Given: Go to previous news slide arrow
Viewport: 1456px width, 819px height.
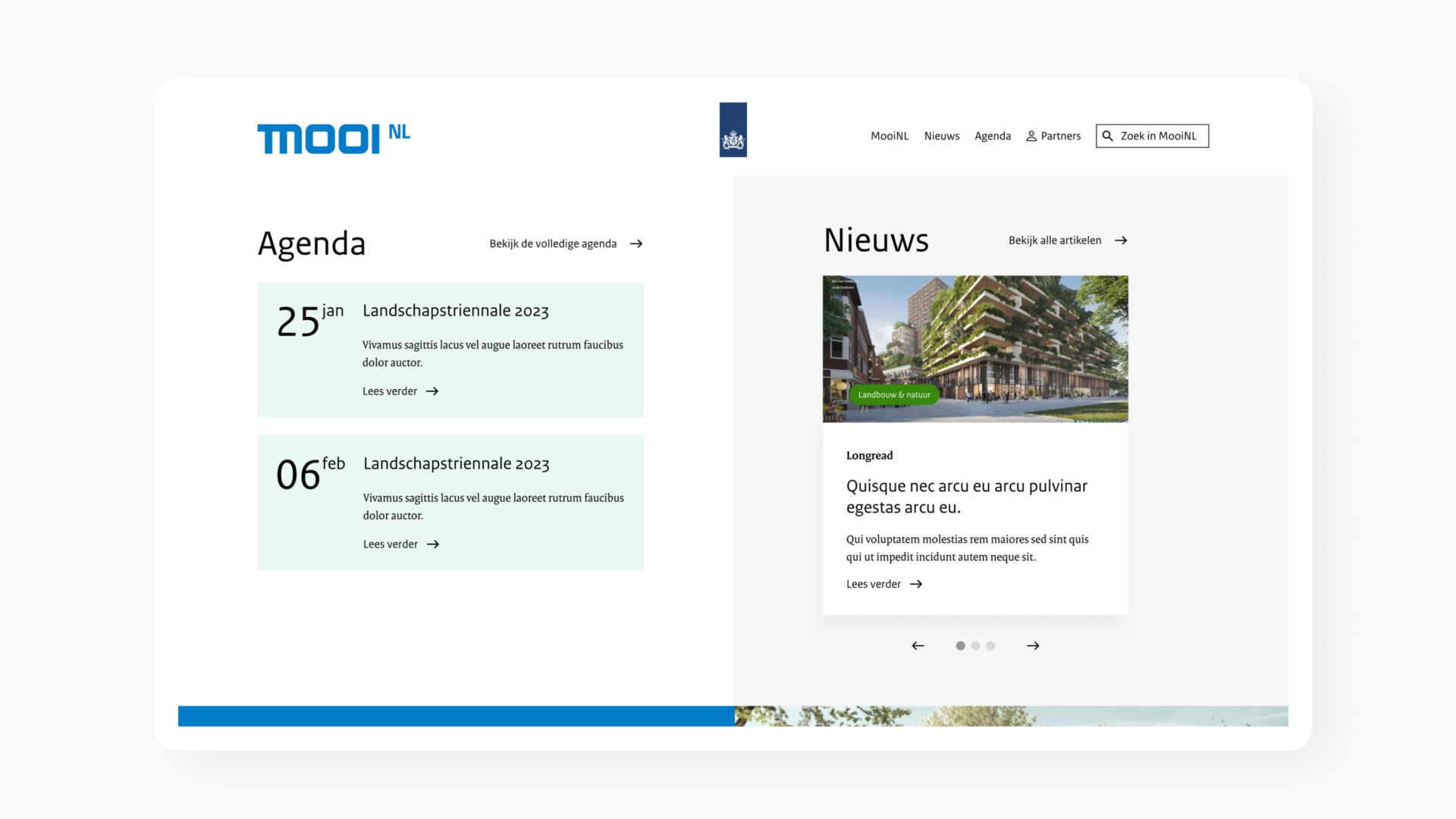Looking at the screenshot, I should 918,646.
